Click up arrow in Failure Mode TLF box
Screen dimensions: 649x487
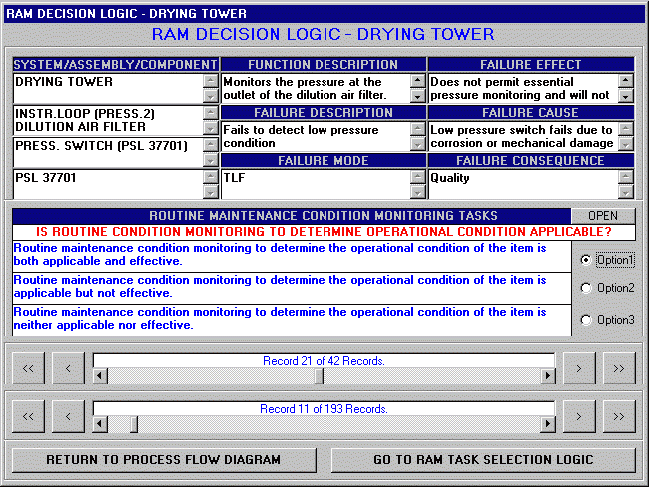pyautogui.click(x=418, y=177)
